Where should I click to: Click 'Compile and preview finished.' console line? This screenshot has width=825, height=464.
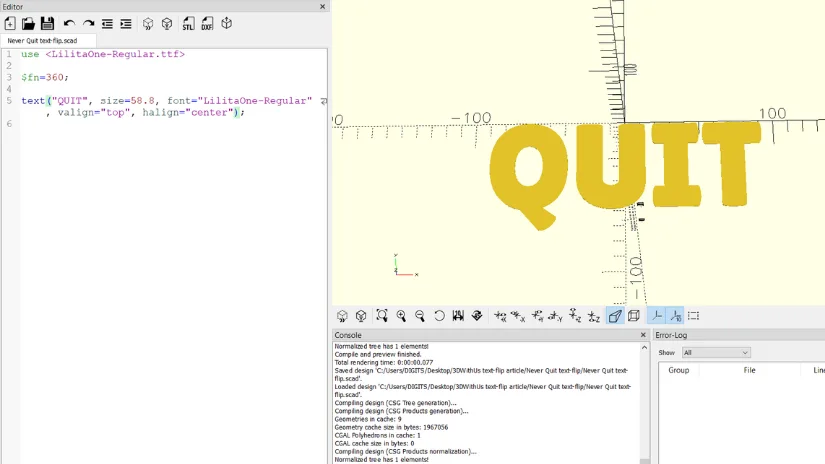point(378,355)
